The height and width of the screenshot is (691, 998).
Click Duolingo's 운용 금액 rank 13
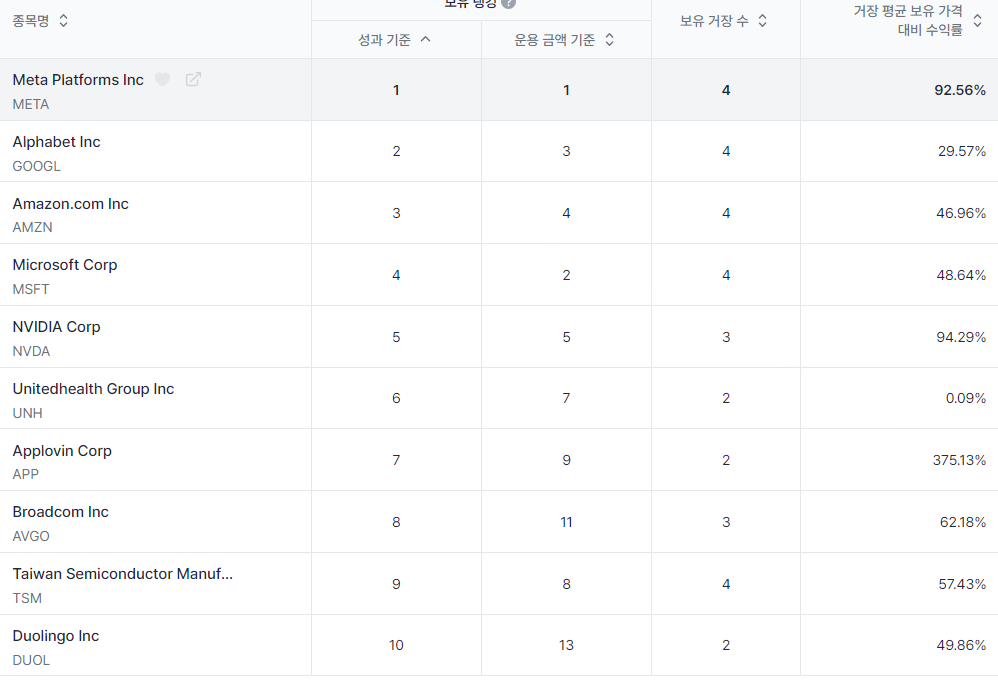[x=566, y=645]
